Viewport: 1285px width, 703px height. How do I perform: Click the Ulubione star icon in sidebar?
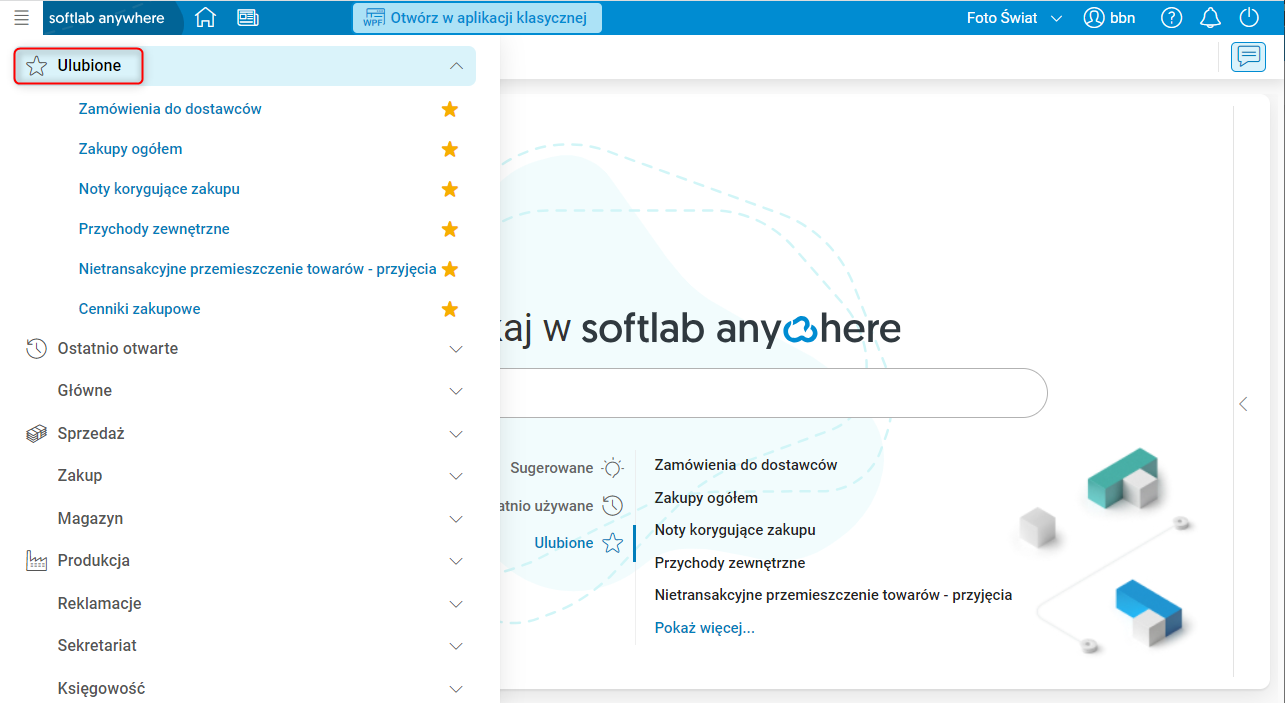(x=36, y=66)
